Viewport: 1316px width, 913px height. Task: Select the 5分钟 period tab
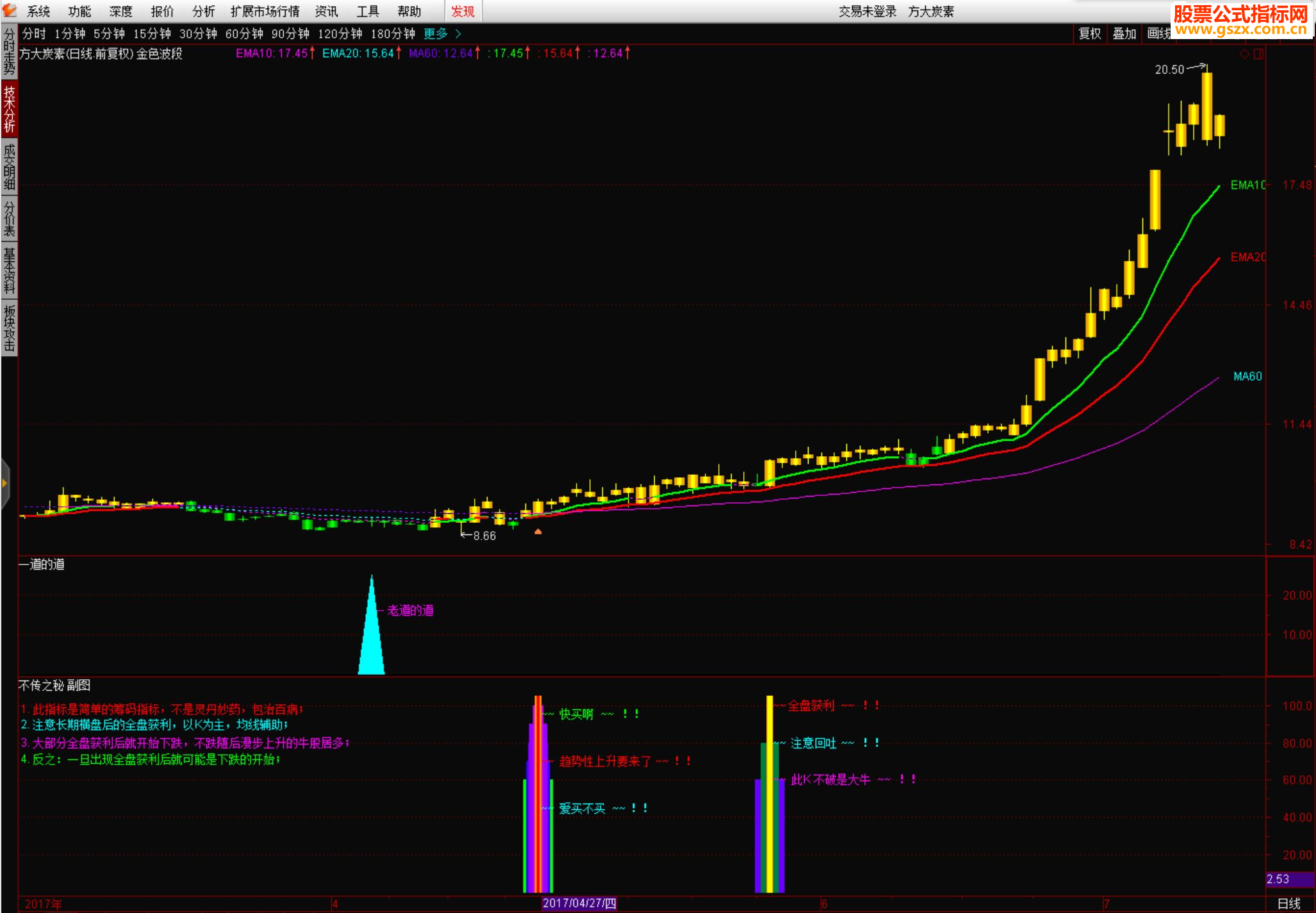tap(109, 33)
